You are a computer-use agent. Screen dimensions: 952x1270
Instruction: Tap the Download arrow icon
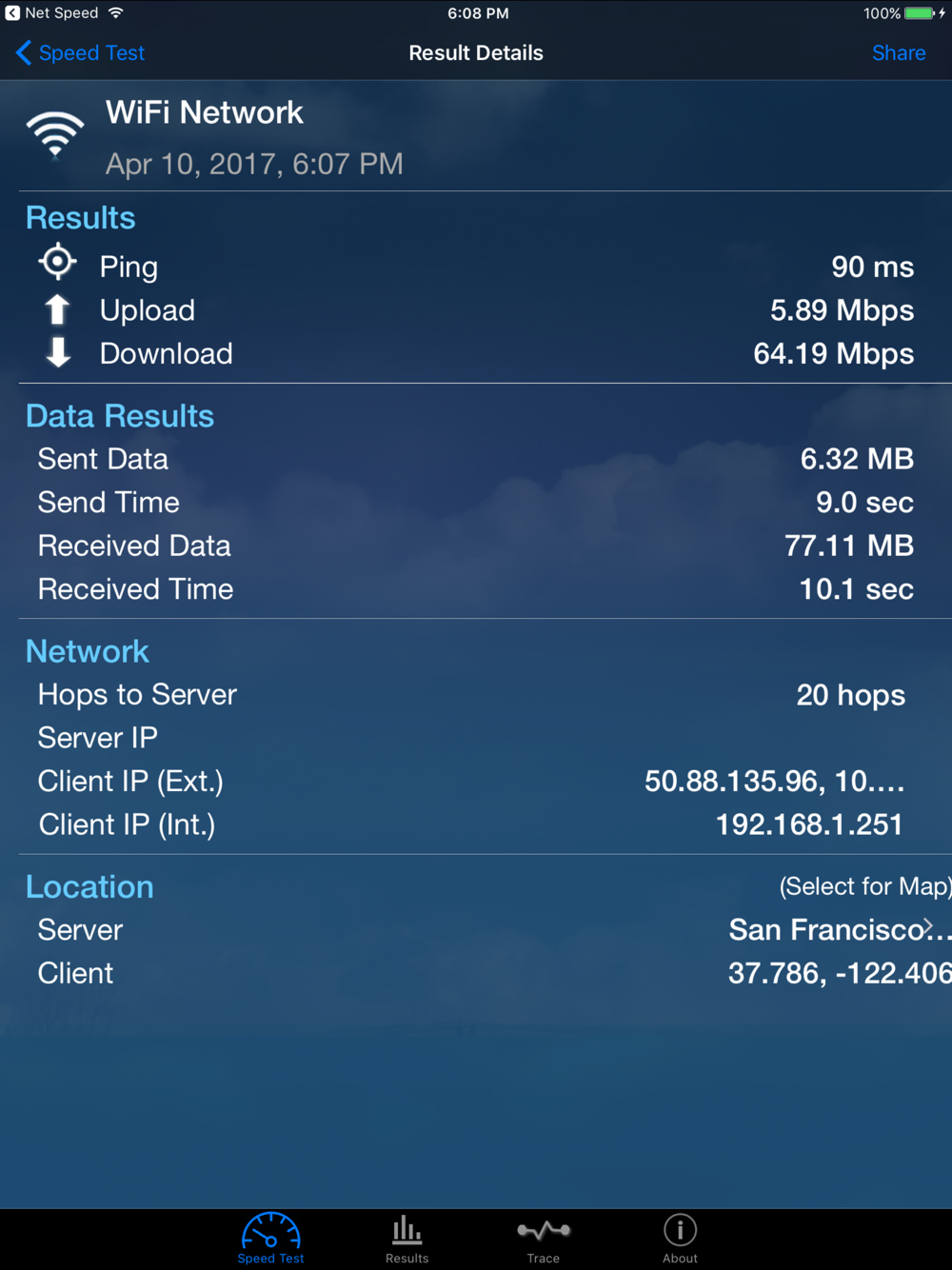58,352
